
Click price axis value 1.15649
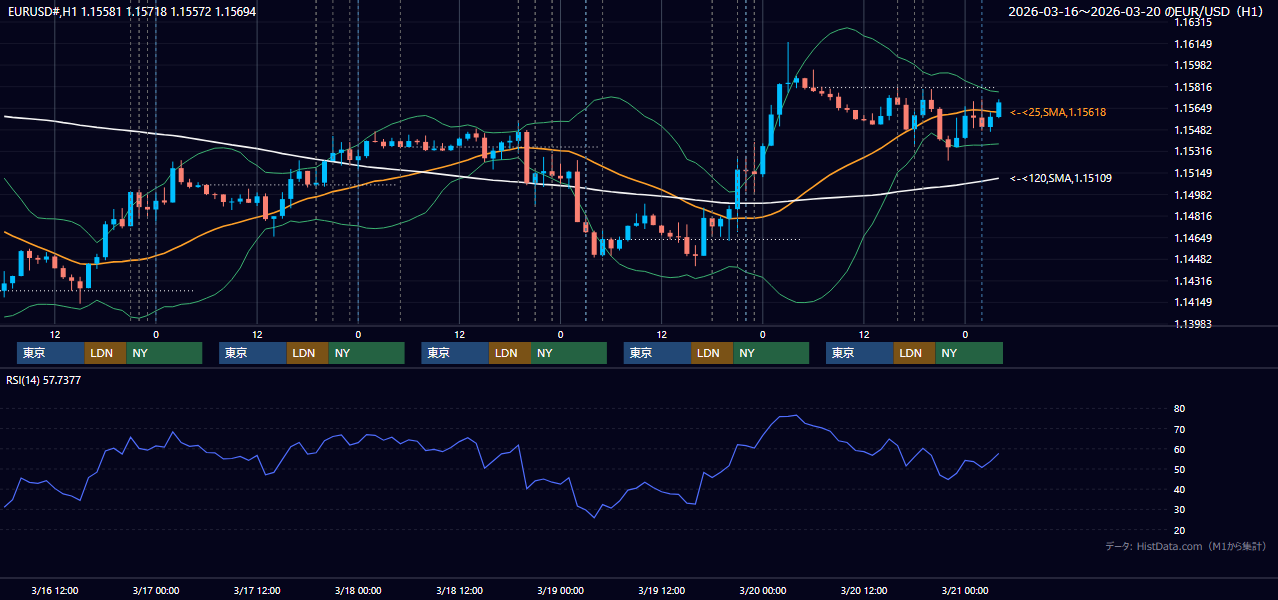[x=1193, y=108]
